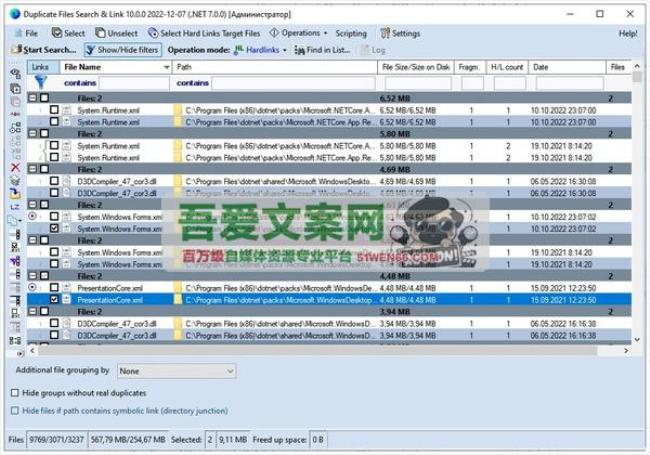Click the 9,11 MB selected size value
650x455 pixels.
click(233, 440)
